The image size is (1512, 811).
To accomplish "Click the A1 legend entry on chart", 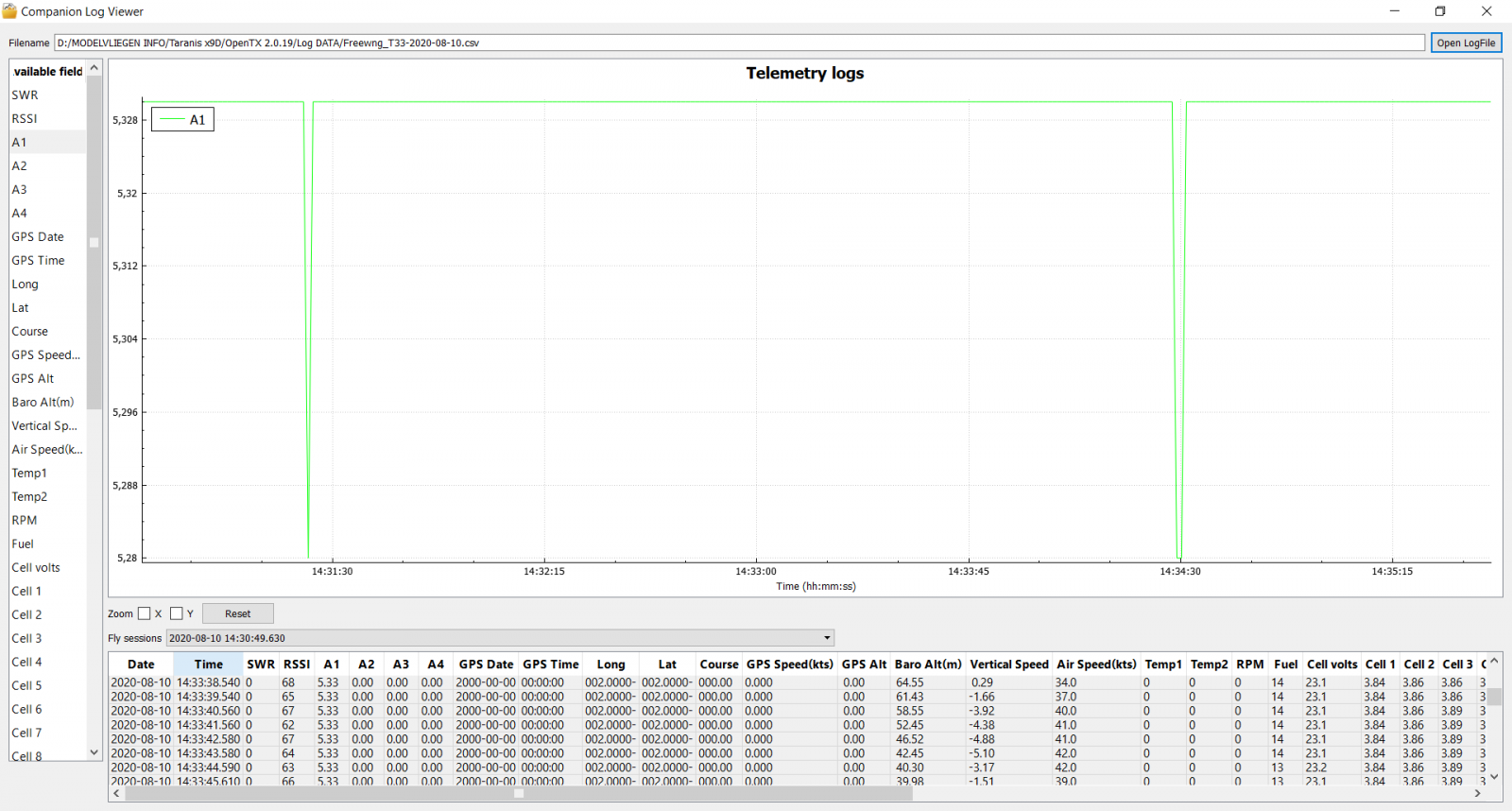I will [x=183, y=120].
